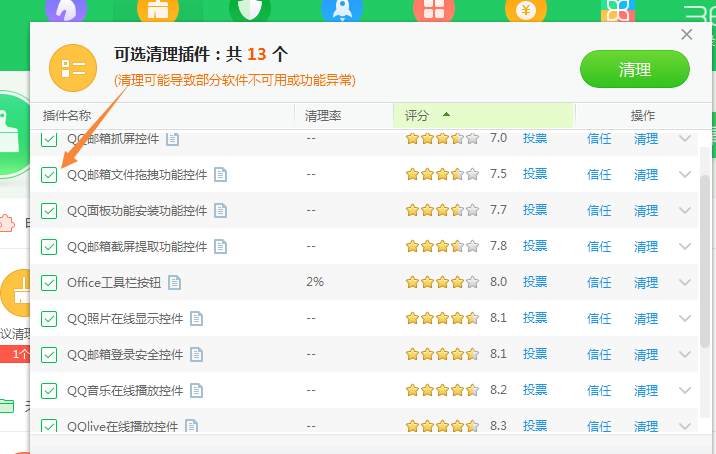Image resolution: width=716 pixels, height=454 pixels.
Task: Open details icon for Office工具栏按钮
Action: point(174,283)
